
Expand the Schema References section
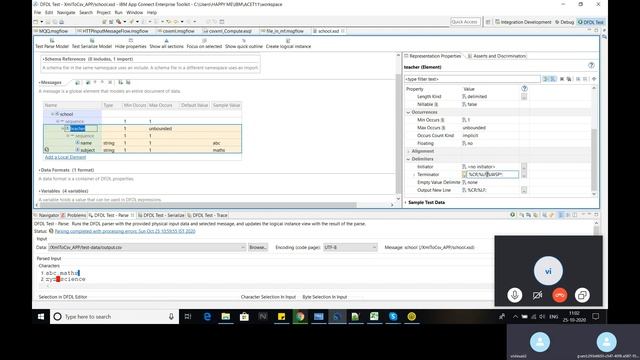(44, 59)
